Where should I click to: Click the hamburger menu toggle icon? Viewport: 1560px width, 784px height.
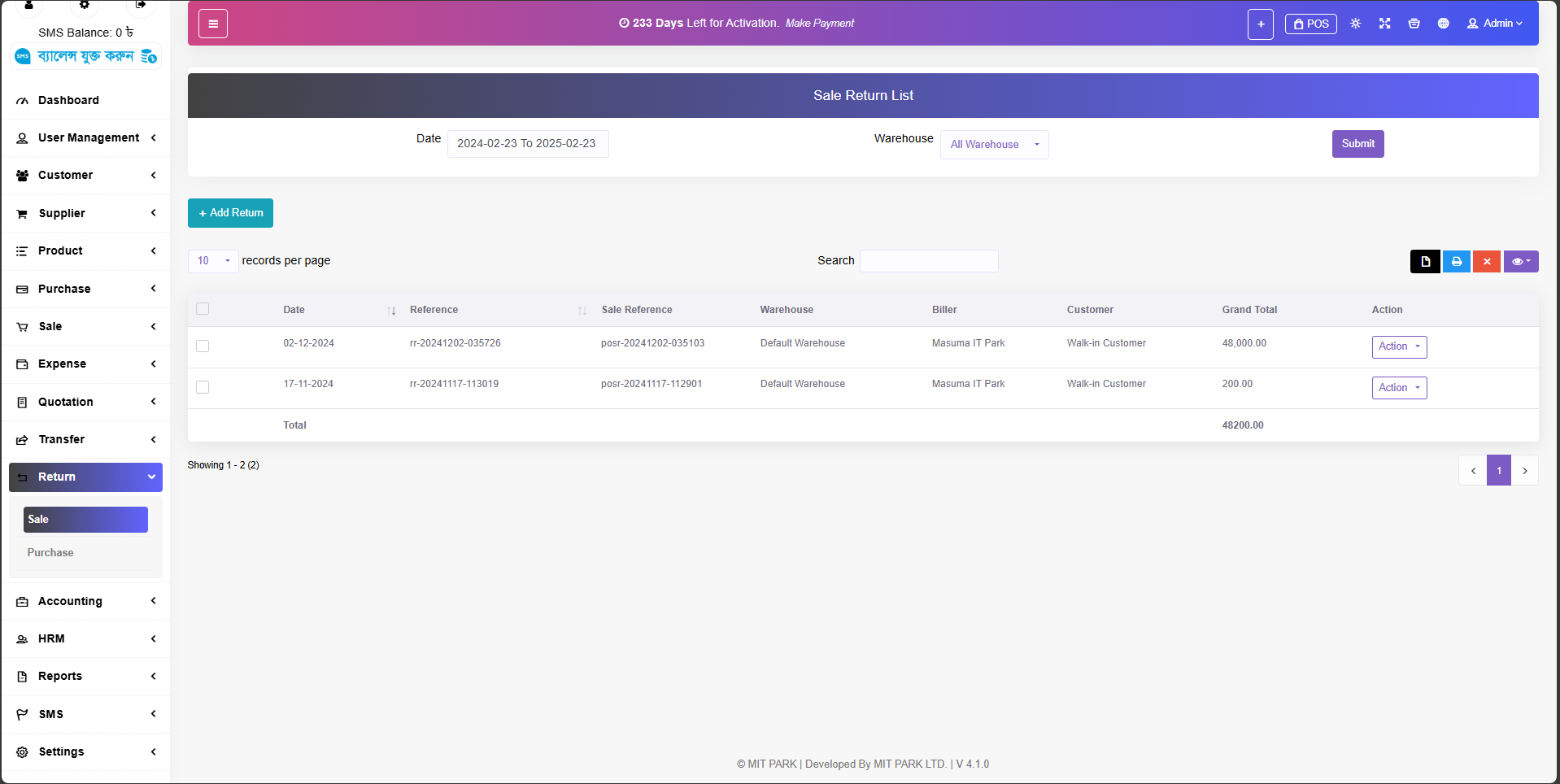pyautogui.click(x=213, y=24)
